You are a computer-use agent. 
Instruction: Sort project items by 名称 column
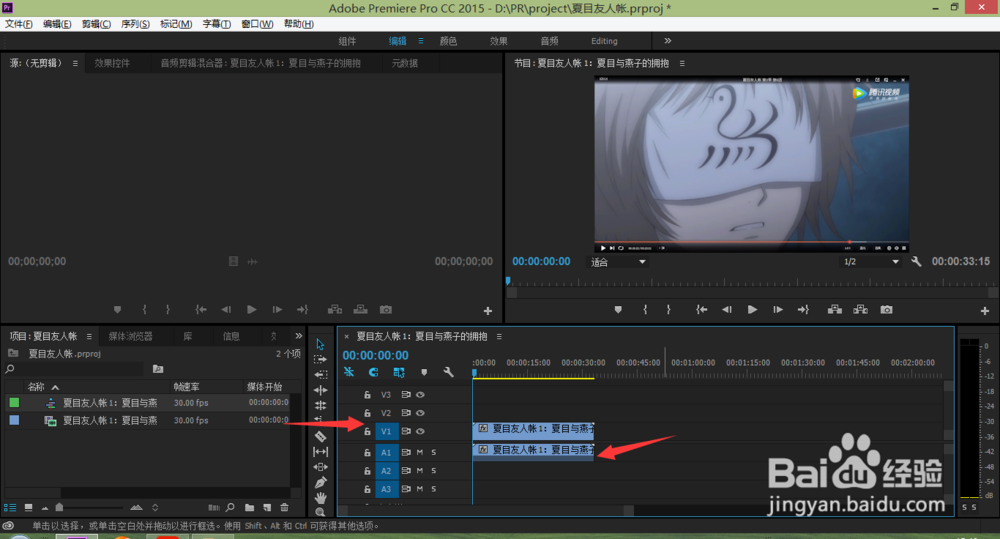(x=36, y=387)
